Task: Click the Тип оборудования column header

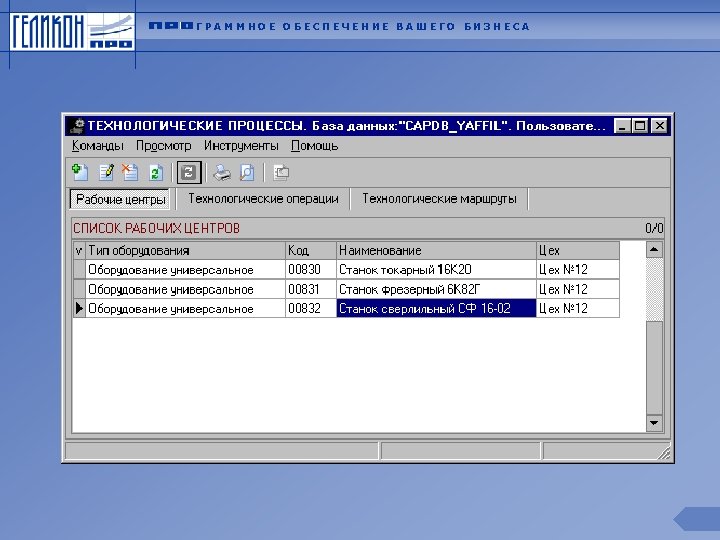Action: [x=186, y=250]
